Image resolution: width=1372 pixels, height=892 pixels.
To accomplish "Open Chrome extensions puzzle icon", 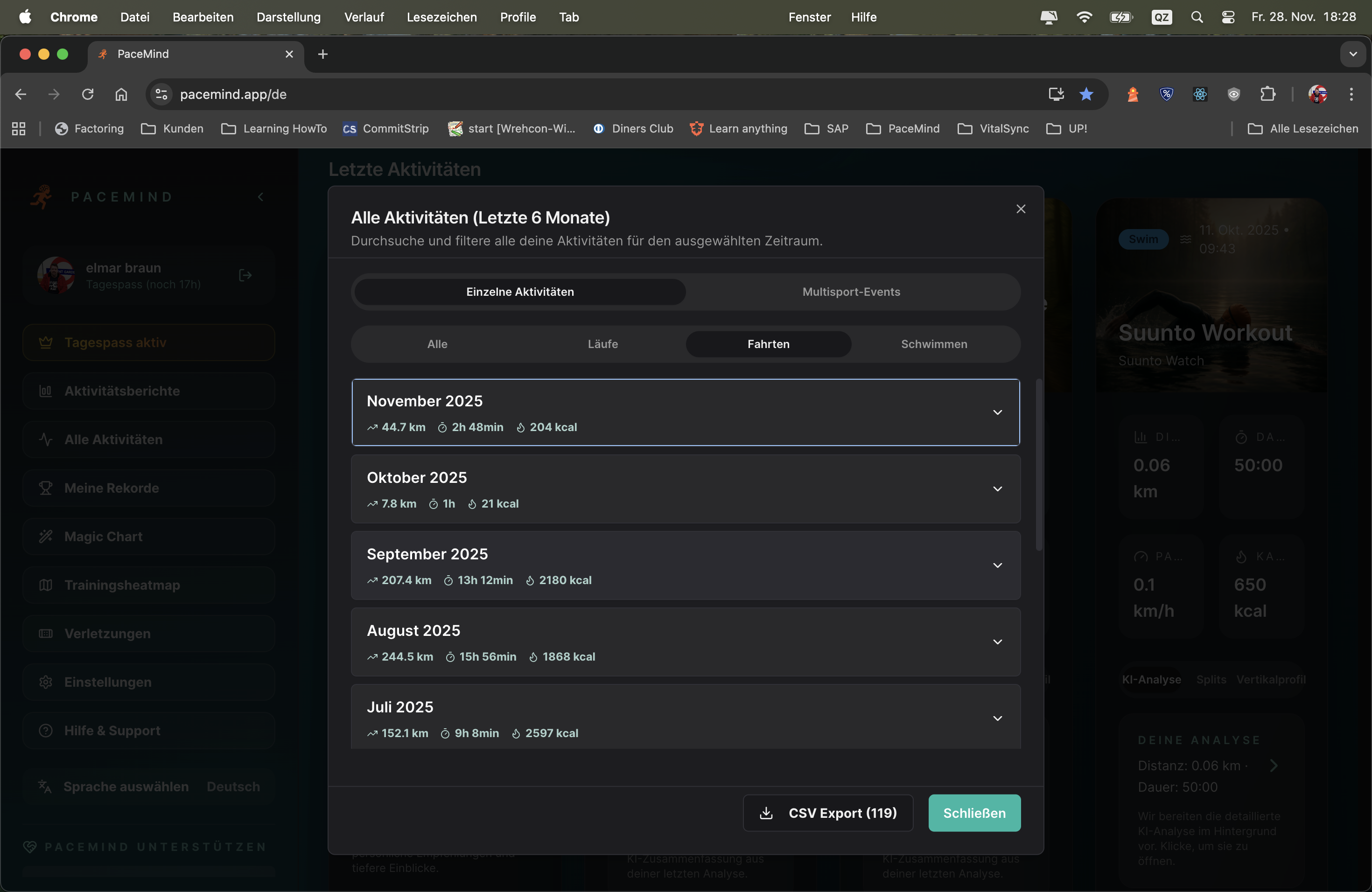I will click(x=1267, y=94).
